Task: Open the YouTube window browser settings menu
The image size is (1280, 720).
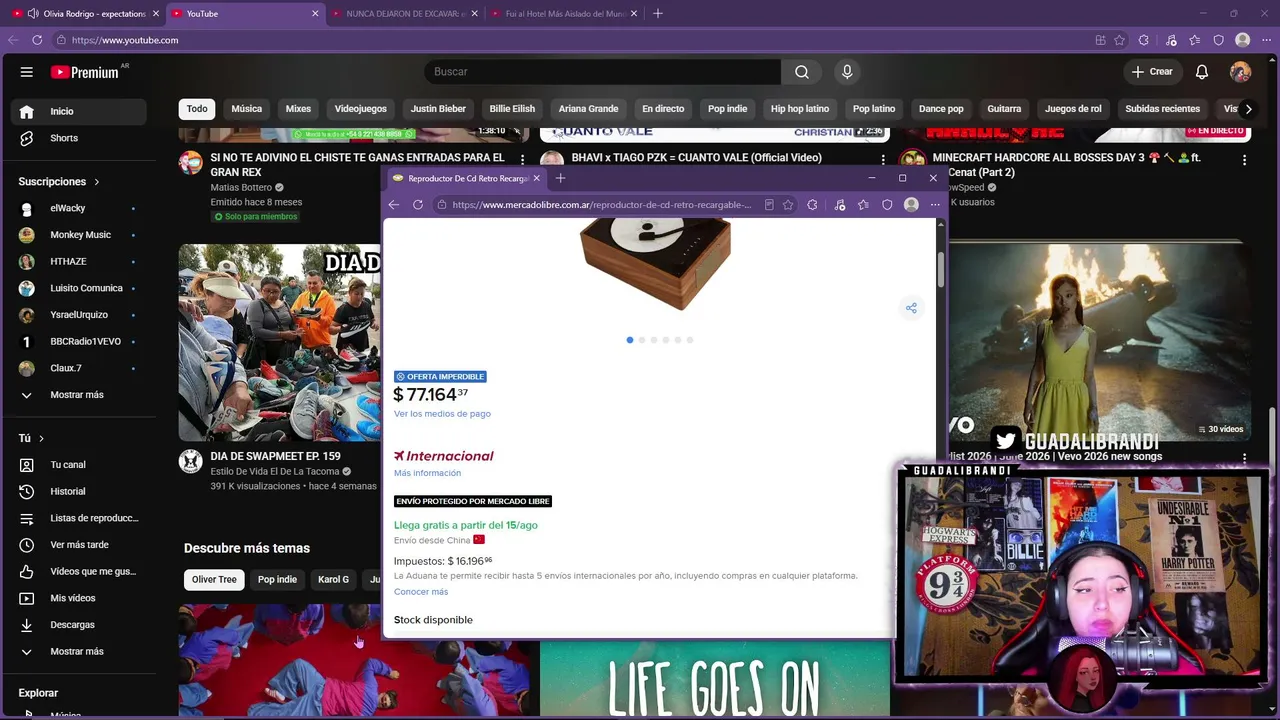Action: click(1267, 40)
